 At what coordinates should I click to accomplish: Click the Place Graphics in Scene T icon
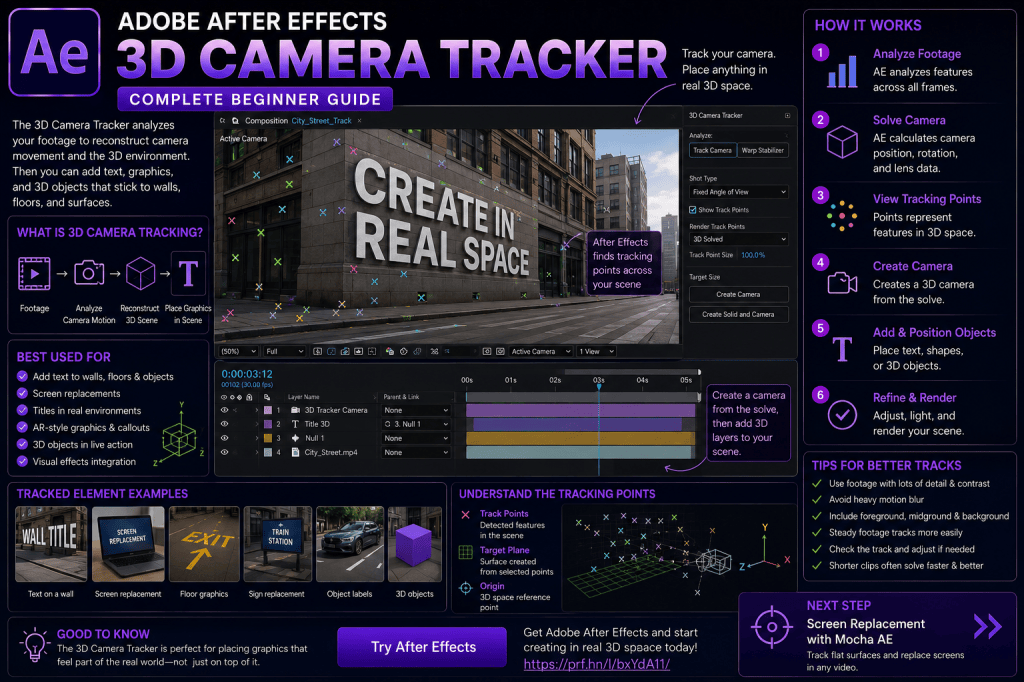click(x=188, y=273)
